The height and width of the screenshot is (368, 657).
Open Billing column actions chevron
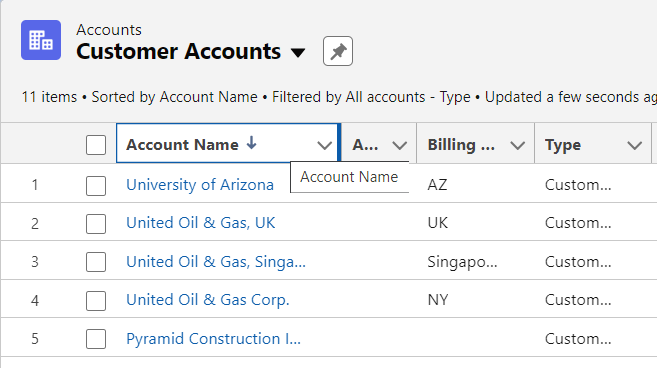pos(518,145)
